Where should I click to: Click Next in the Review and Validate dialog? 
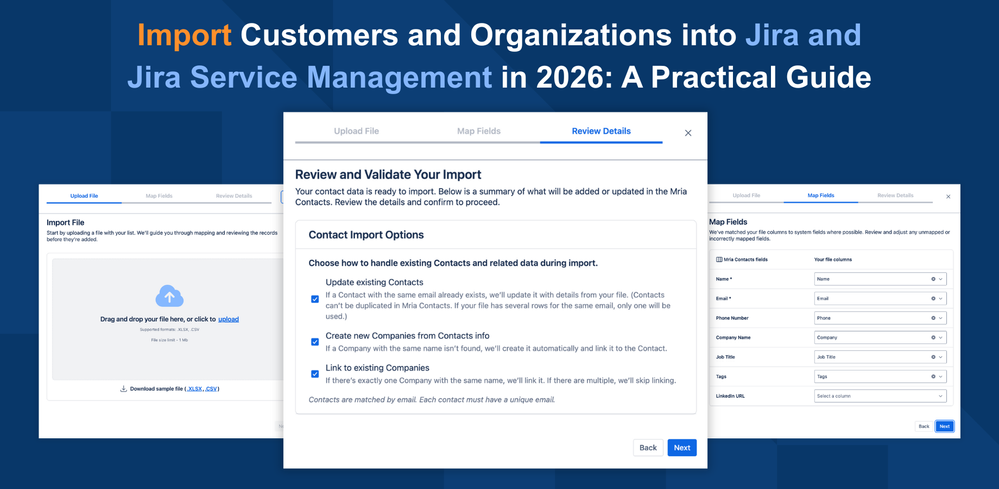click(682, 448)
